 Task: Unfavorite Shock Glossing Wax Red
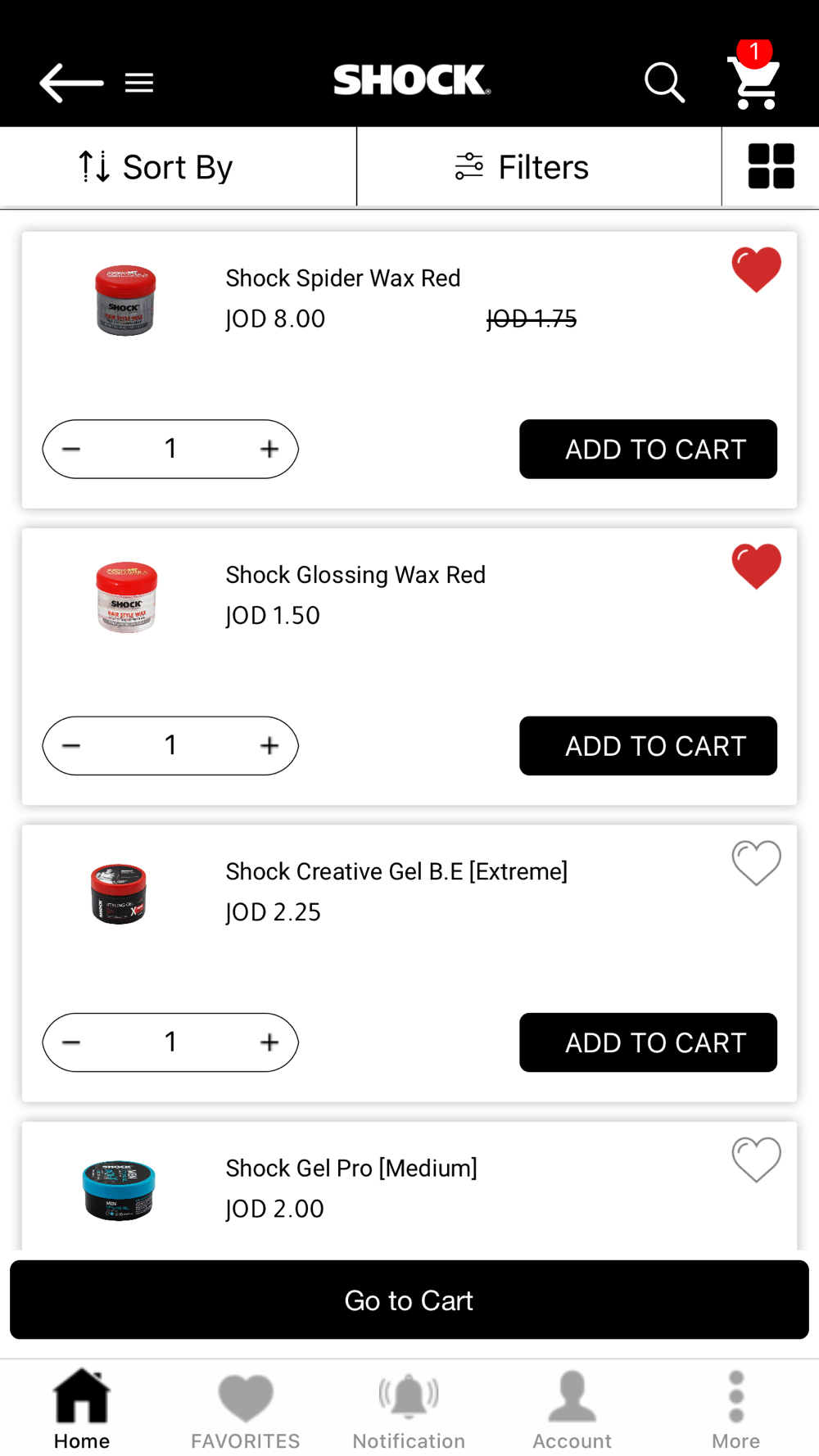756,566
